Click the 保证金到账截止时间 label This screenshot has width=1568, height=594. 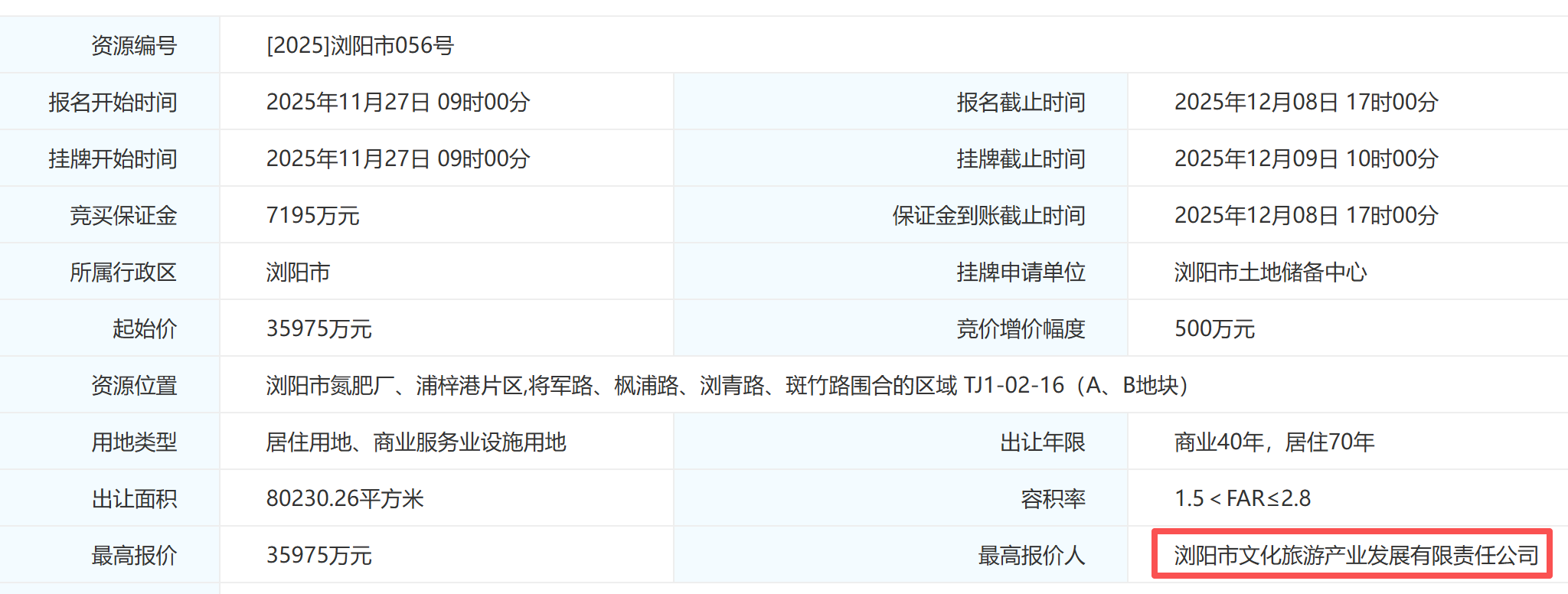click(988, 216)
